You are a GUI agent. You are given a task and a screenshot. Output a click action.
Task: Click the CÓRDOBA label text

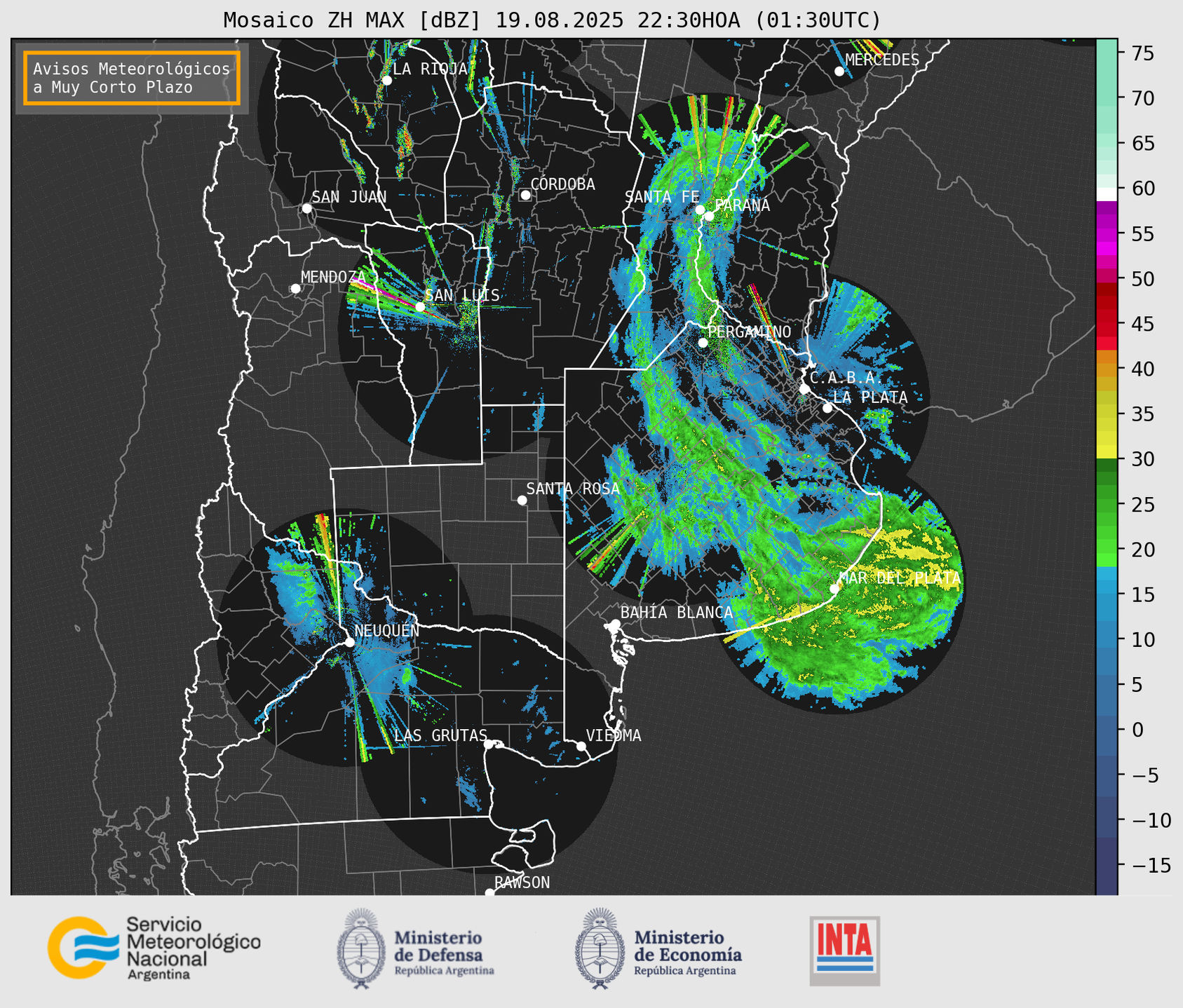562,184
